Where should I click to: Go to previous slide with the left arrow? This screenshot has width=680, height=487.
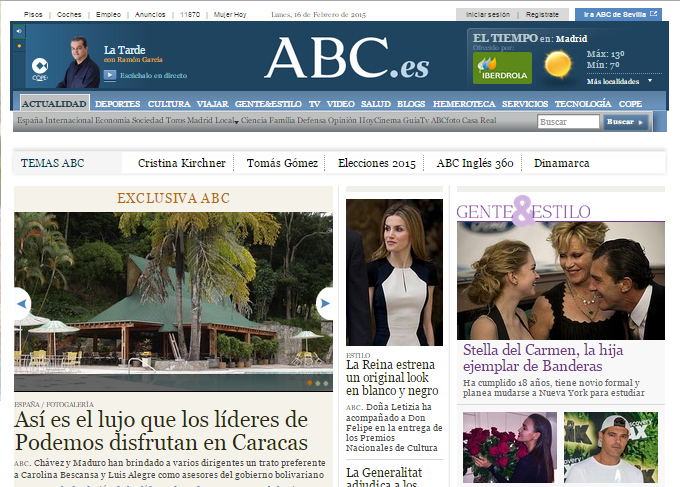[x=22, y=304]
